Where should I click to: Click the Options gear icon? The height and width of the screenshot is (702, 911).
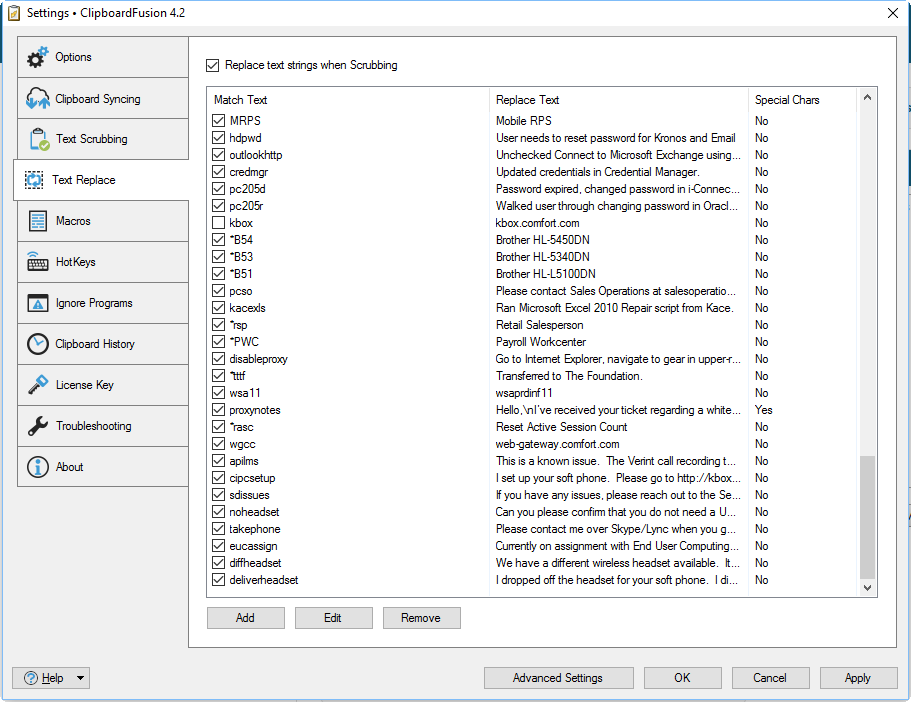pyautogui.click(x=38, y=58)
